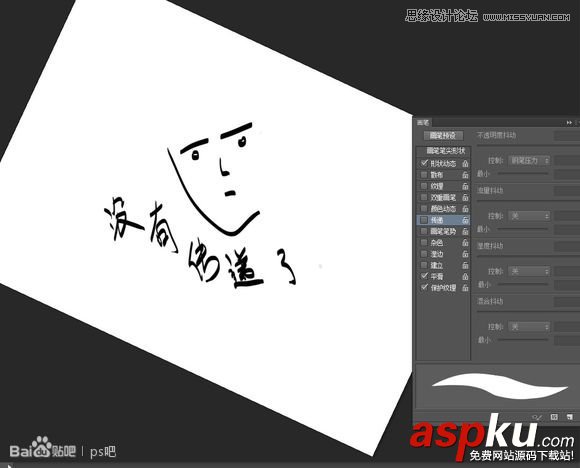
Task: Click the 最小 slider below 钢笔压力 control
Action: coord(523,173)
